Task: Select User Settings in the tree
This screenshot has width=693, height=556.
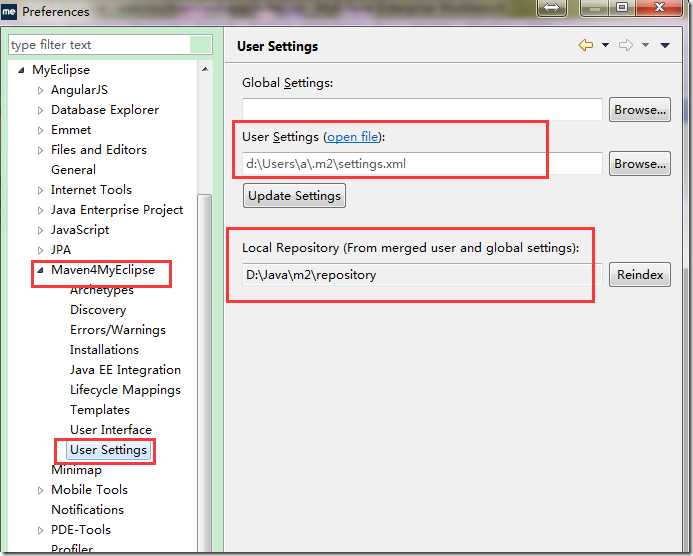Action: tap(108, 450)
